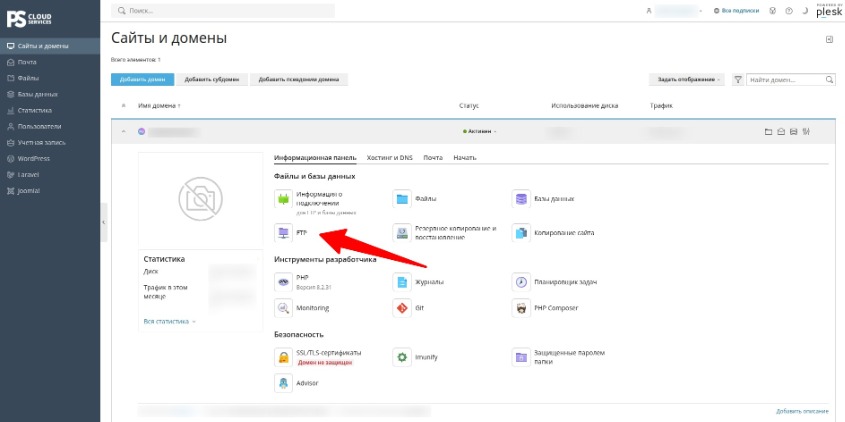Click the help question mark icon

click(x=789, y=11)
